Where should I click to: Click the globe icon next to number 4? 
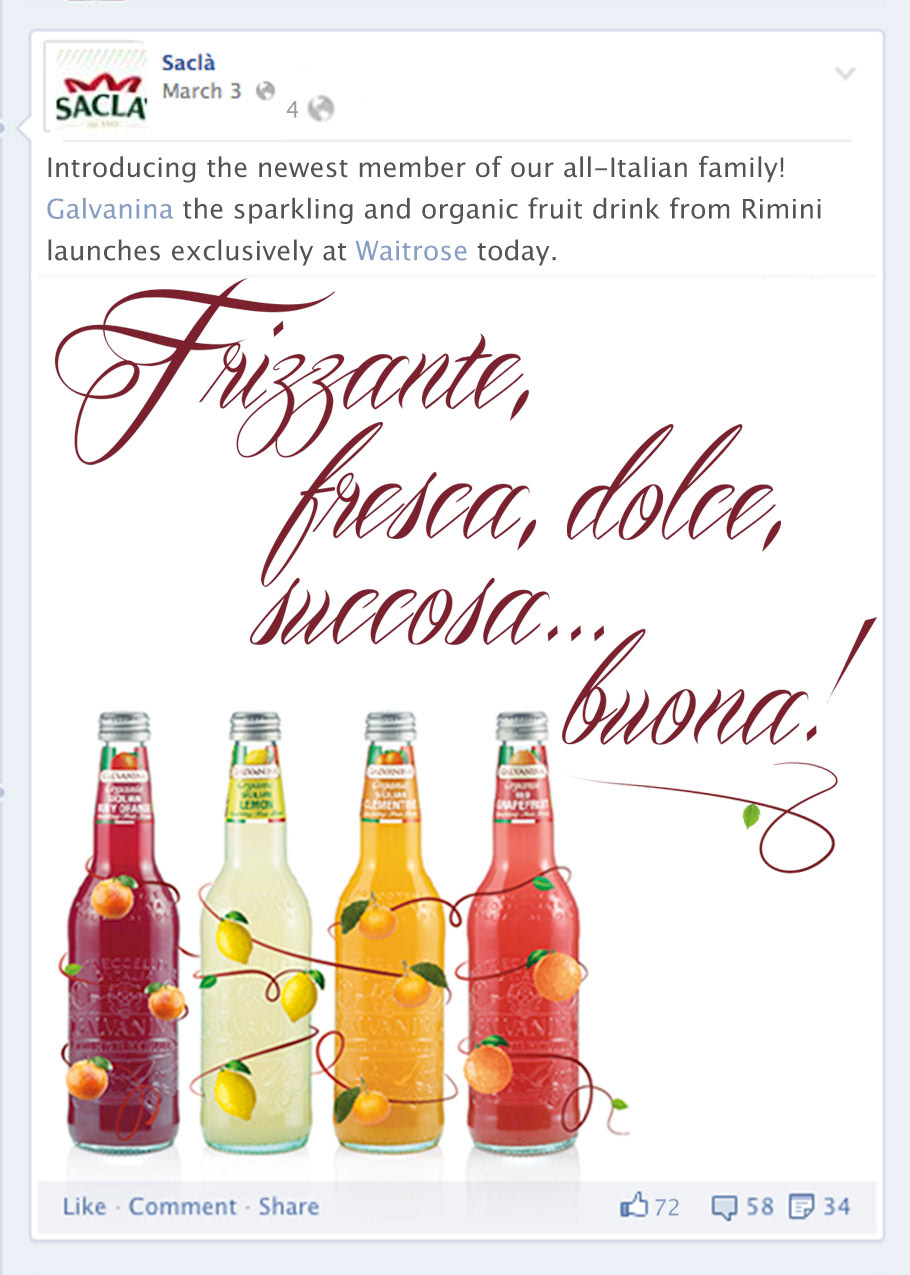tap(320, 108)
